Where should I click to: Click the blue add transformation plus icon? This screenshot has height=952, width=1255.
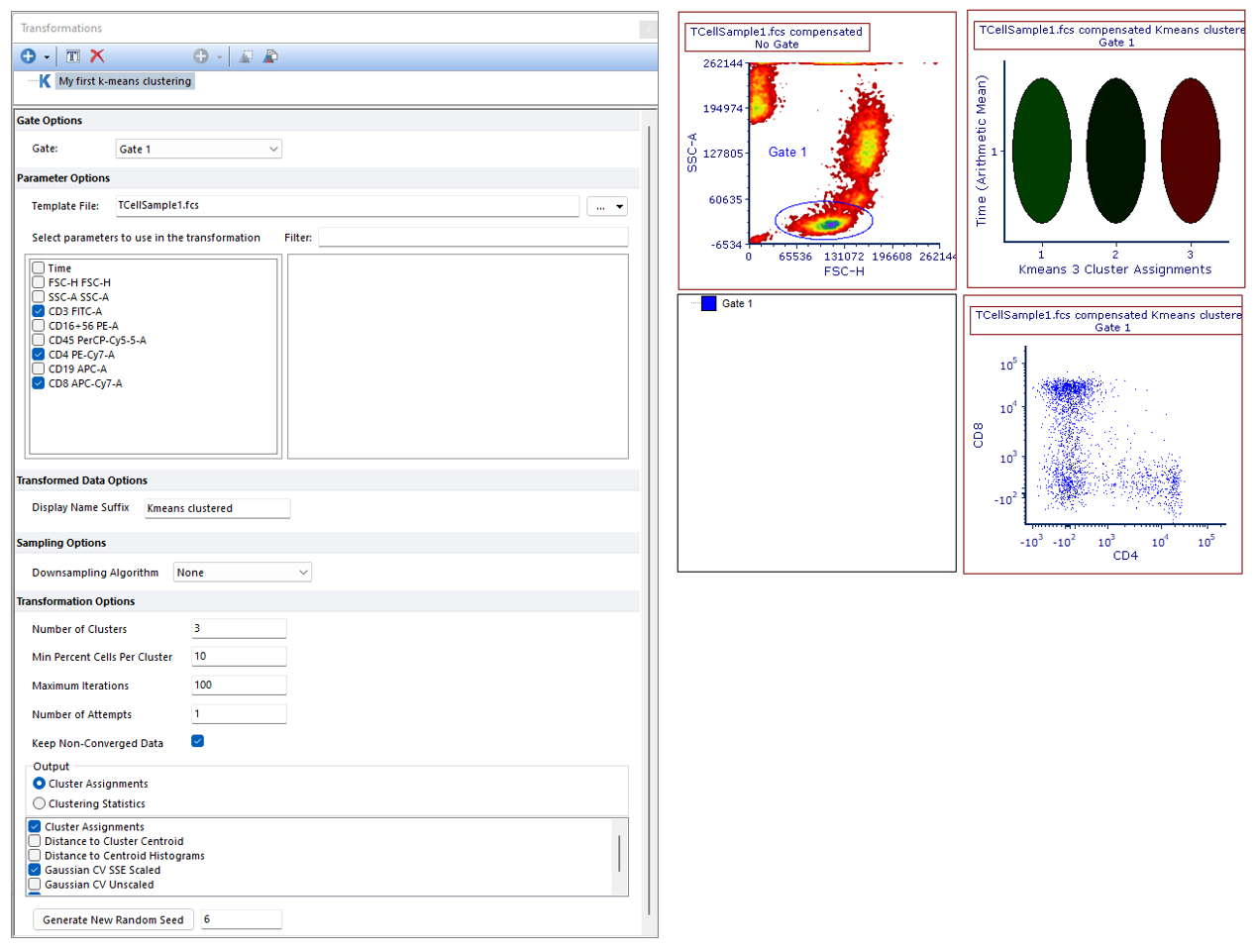28,56
